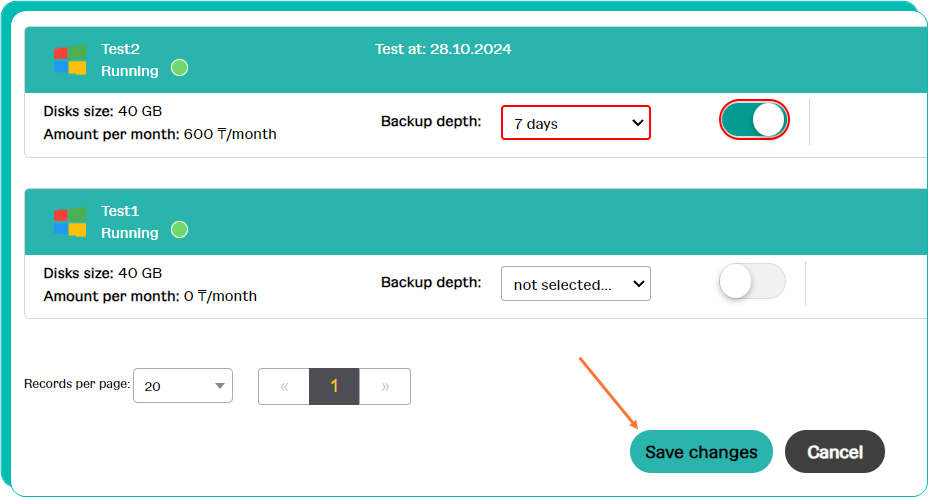928x497 pixels.
Task: Expand the Records per page dropdown
Action: tap(183, 386)
